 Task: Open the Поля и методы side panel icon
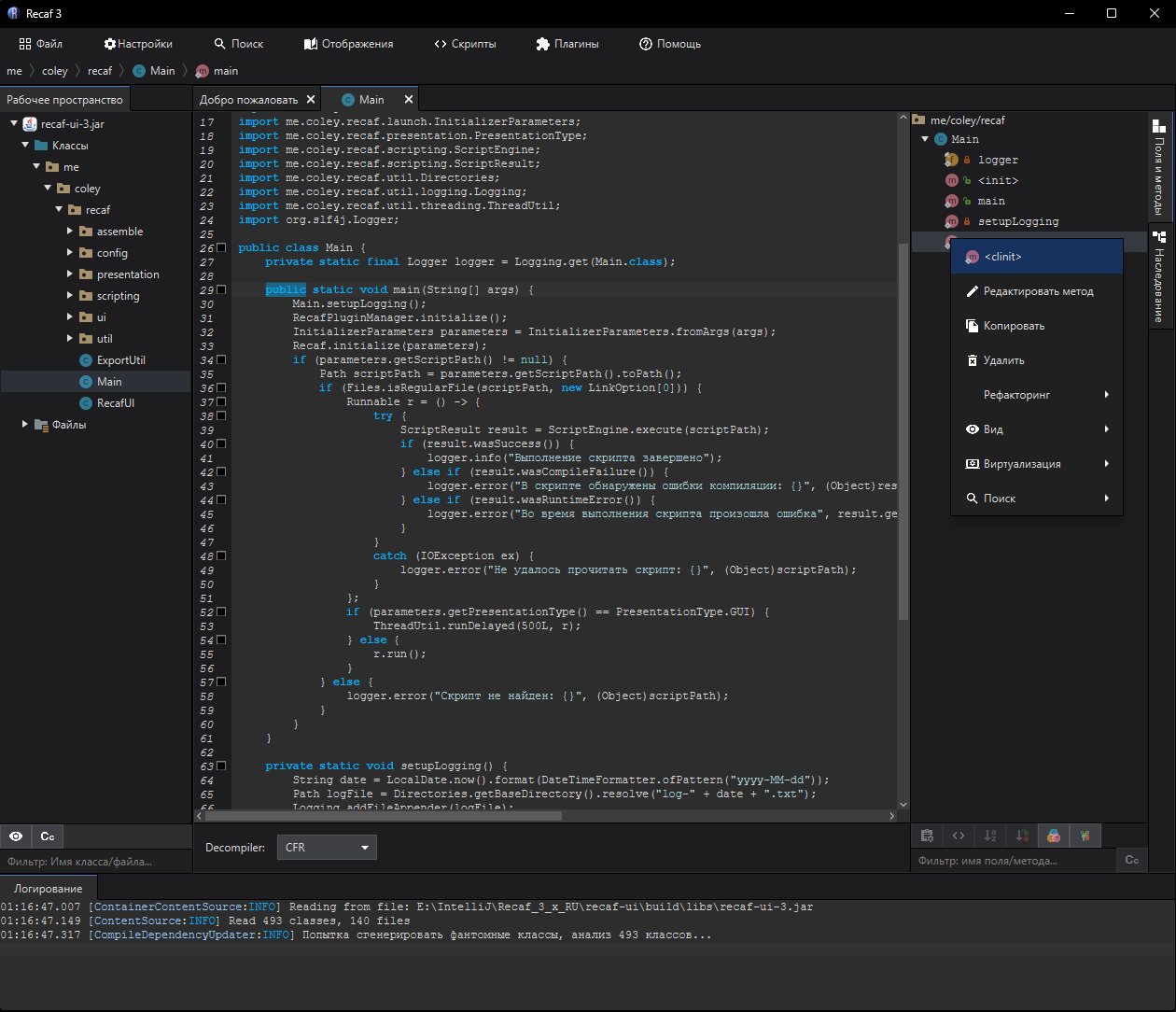tap(1158, 126)
